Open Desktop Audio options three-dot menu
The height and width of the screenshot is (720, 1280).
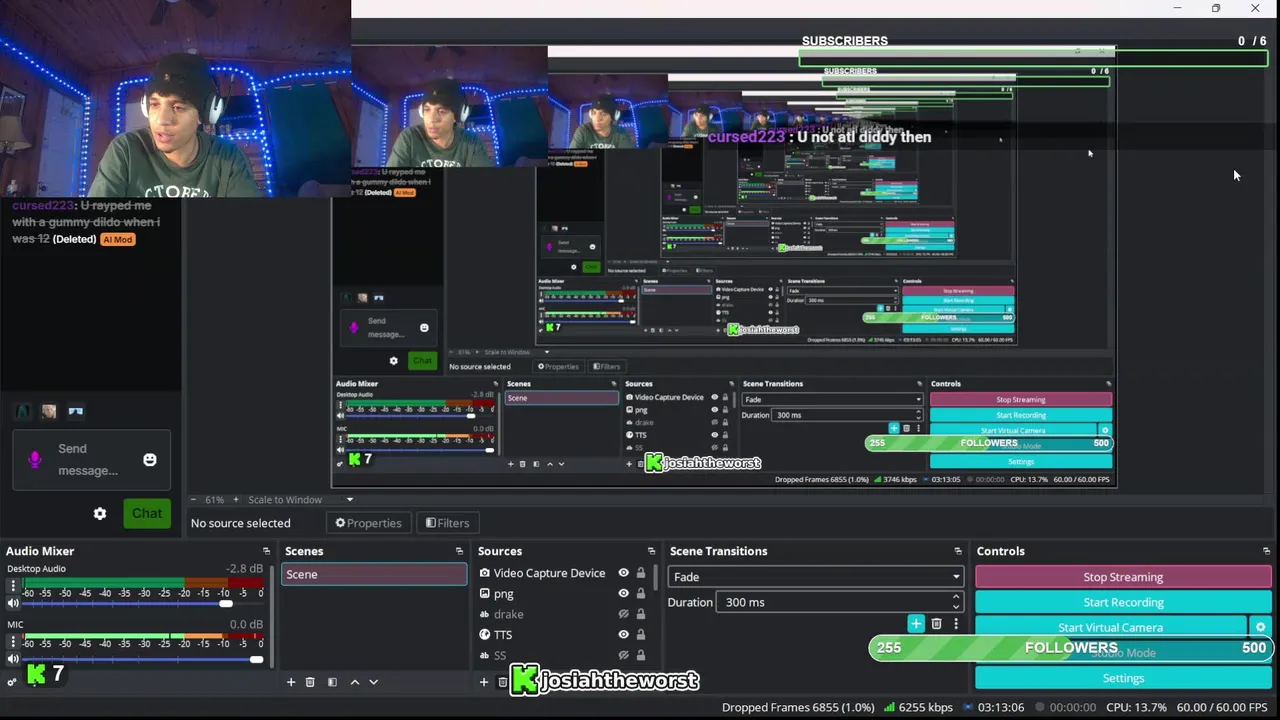coord(13,587)
